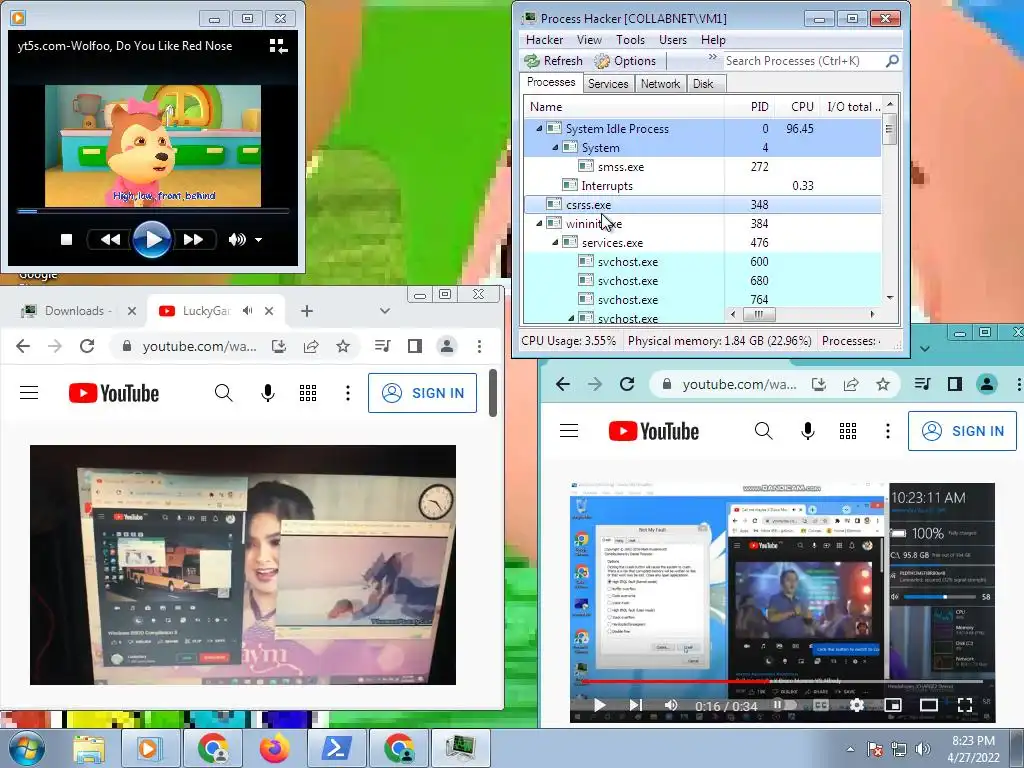The width and height of the screenshot is (1024, 768).
Task: Toggle autoplay switch in right YouTube player
Action: click(784, 705)
